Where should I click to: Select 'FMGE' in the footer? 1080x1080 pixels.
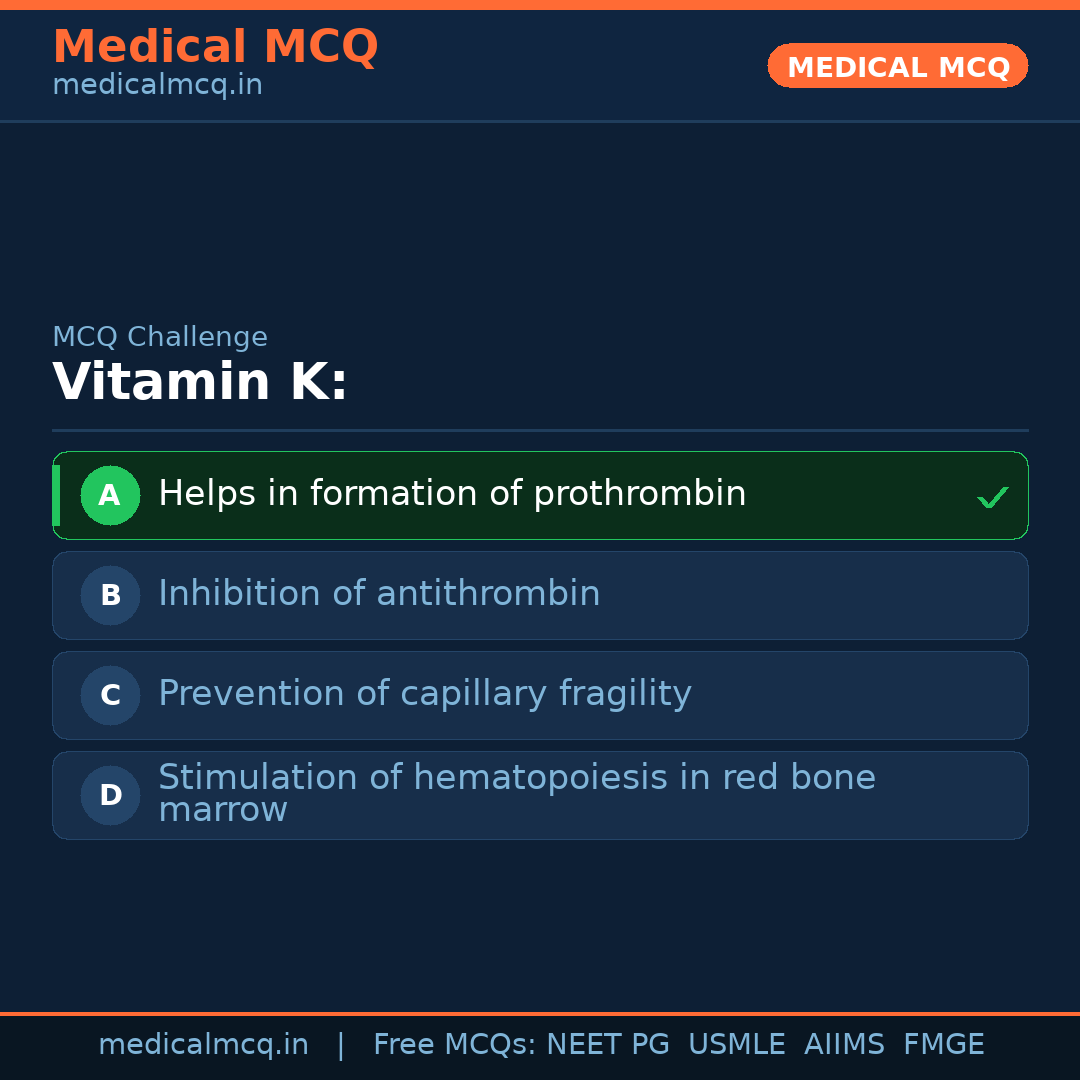(x=943, y=1045)
